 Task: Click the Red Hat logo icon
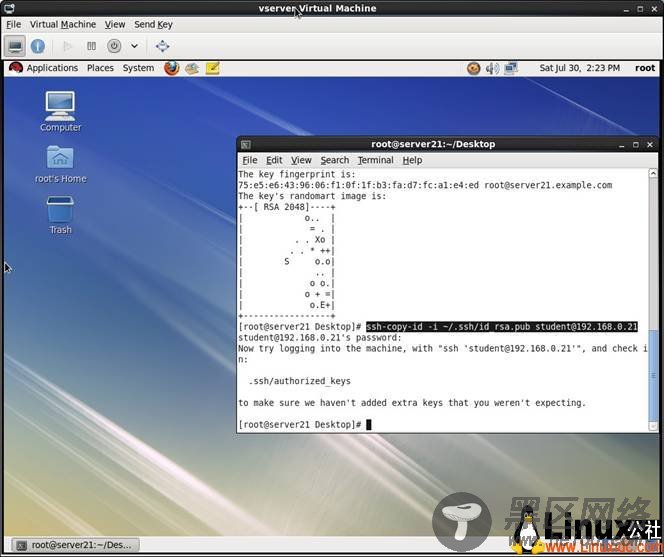point(16,68)
